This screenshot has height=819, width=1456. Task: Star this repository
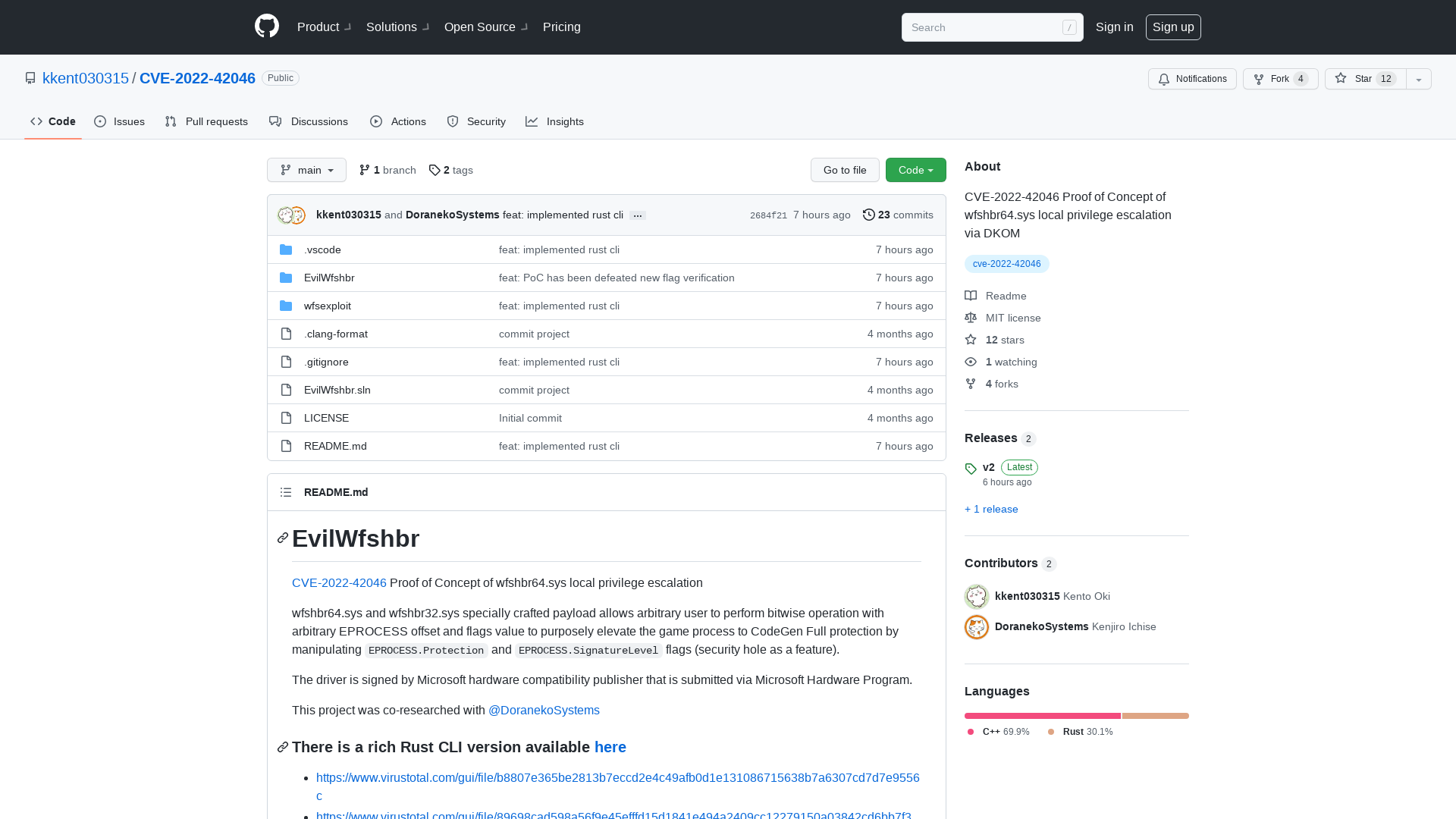[x=1366, y=79]
